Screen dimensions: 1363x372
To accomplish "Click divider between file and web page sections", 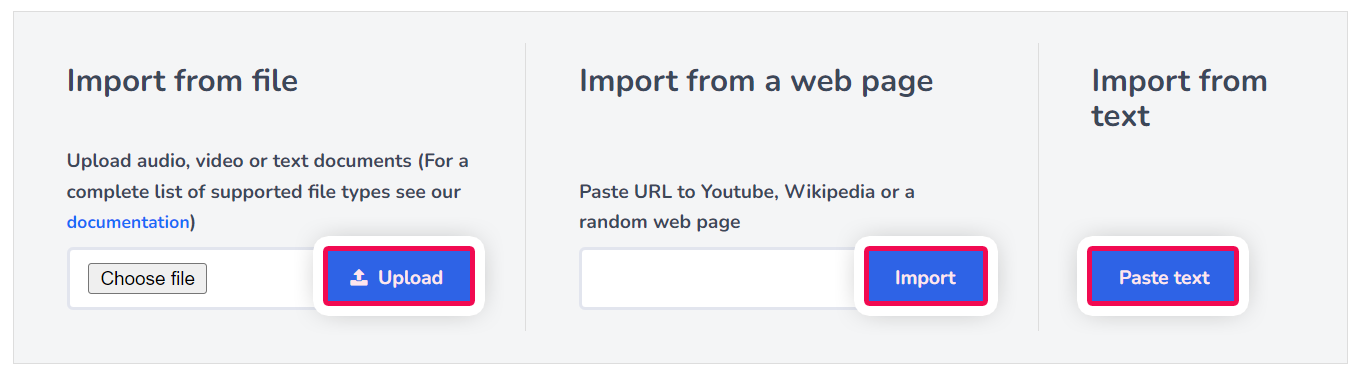I will (x=525, y=186).
